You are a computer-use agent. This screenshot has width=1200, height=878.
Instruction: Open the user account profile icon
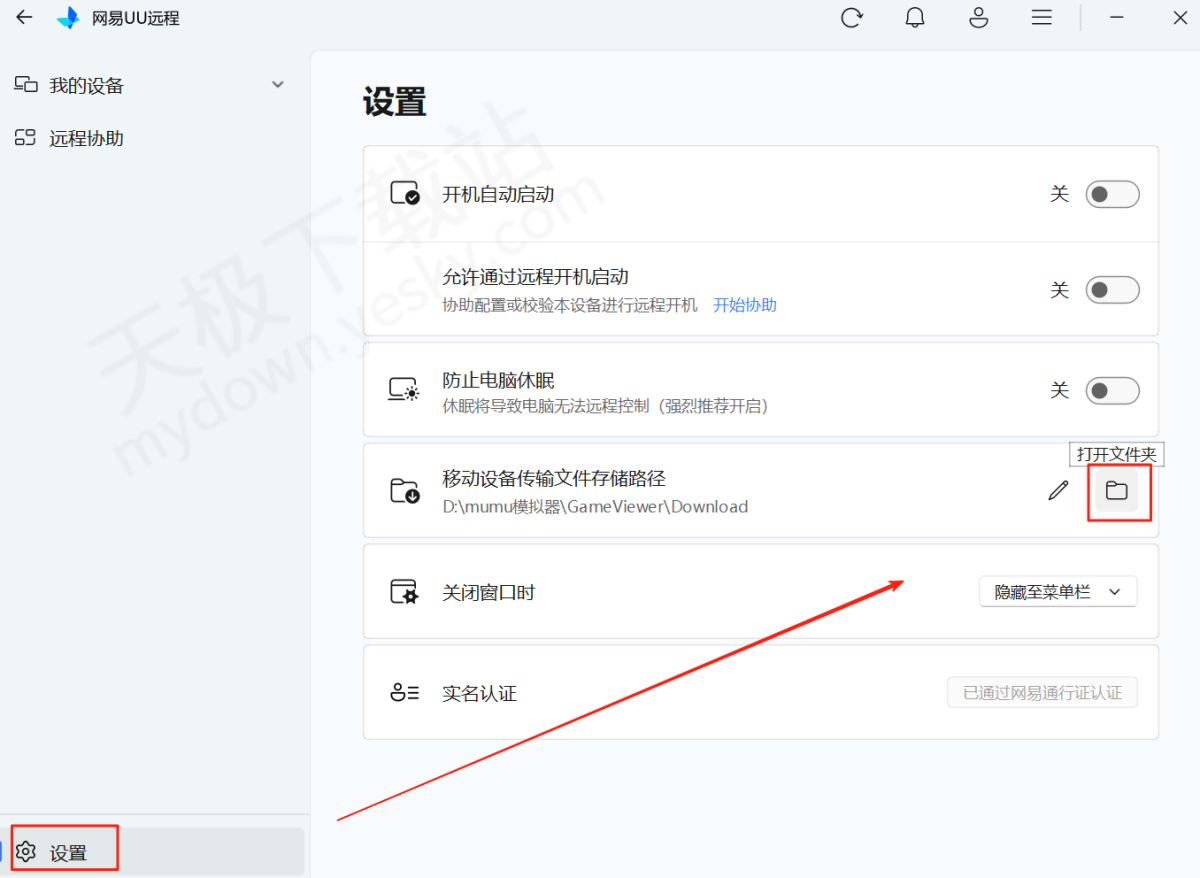[978, 18]
